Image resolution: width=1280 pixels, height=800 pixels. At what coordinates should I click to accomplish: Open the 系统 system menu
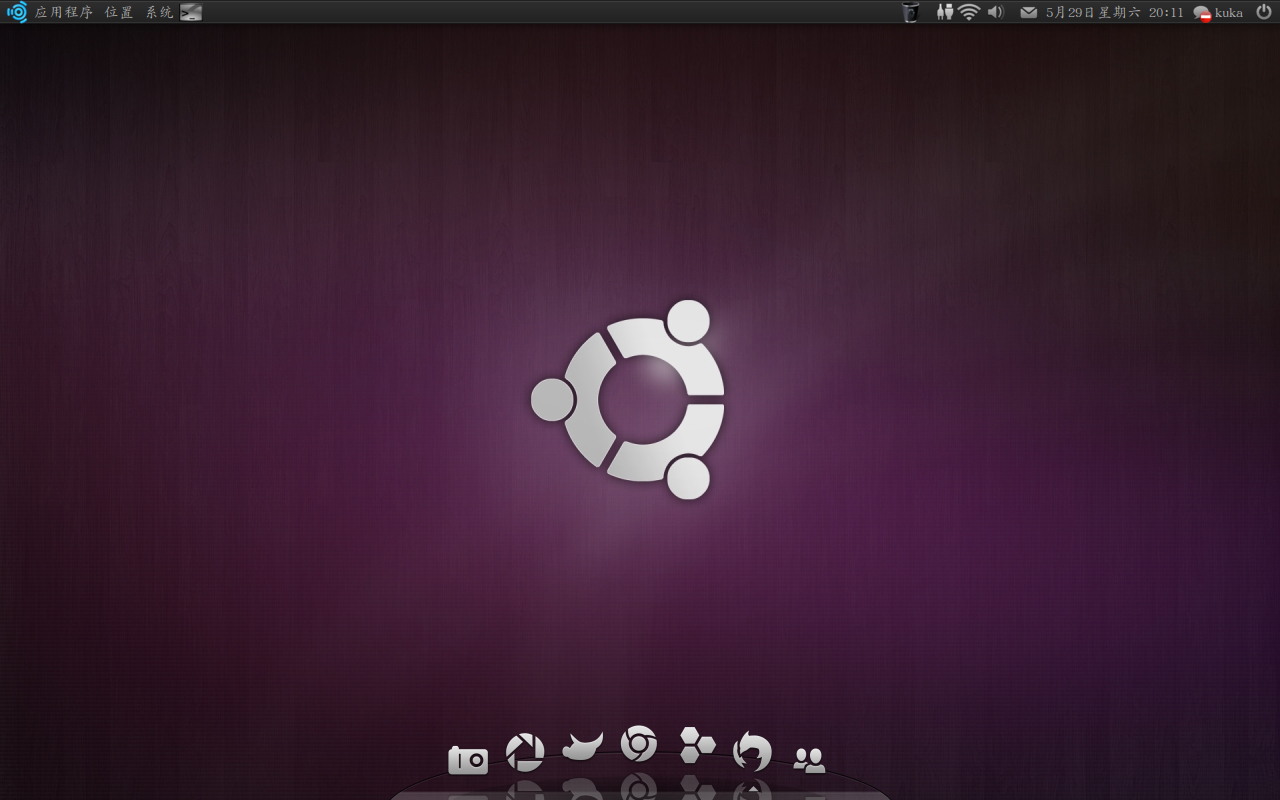pyautogui.click(x=159, y=12)
